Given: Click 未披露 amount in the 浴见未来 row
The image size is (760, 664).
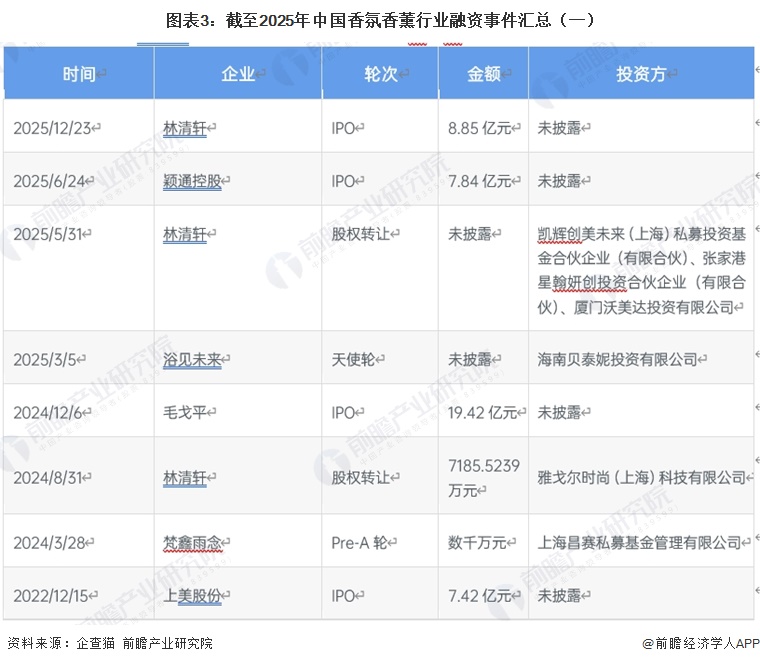Looking at the screenshot, I should (x=470, y=360).
